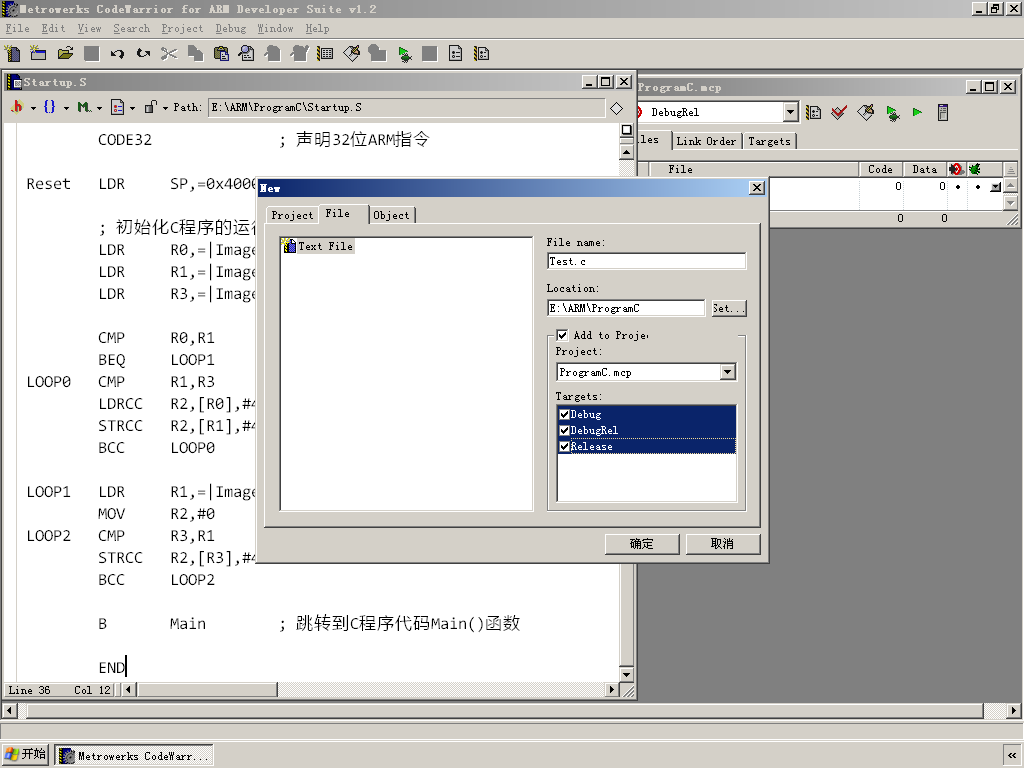Screen dimensions: 1024x768
Task: Click the Open folder icon in toolbar
Action: pos(65,54)
